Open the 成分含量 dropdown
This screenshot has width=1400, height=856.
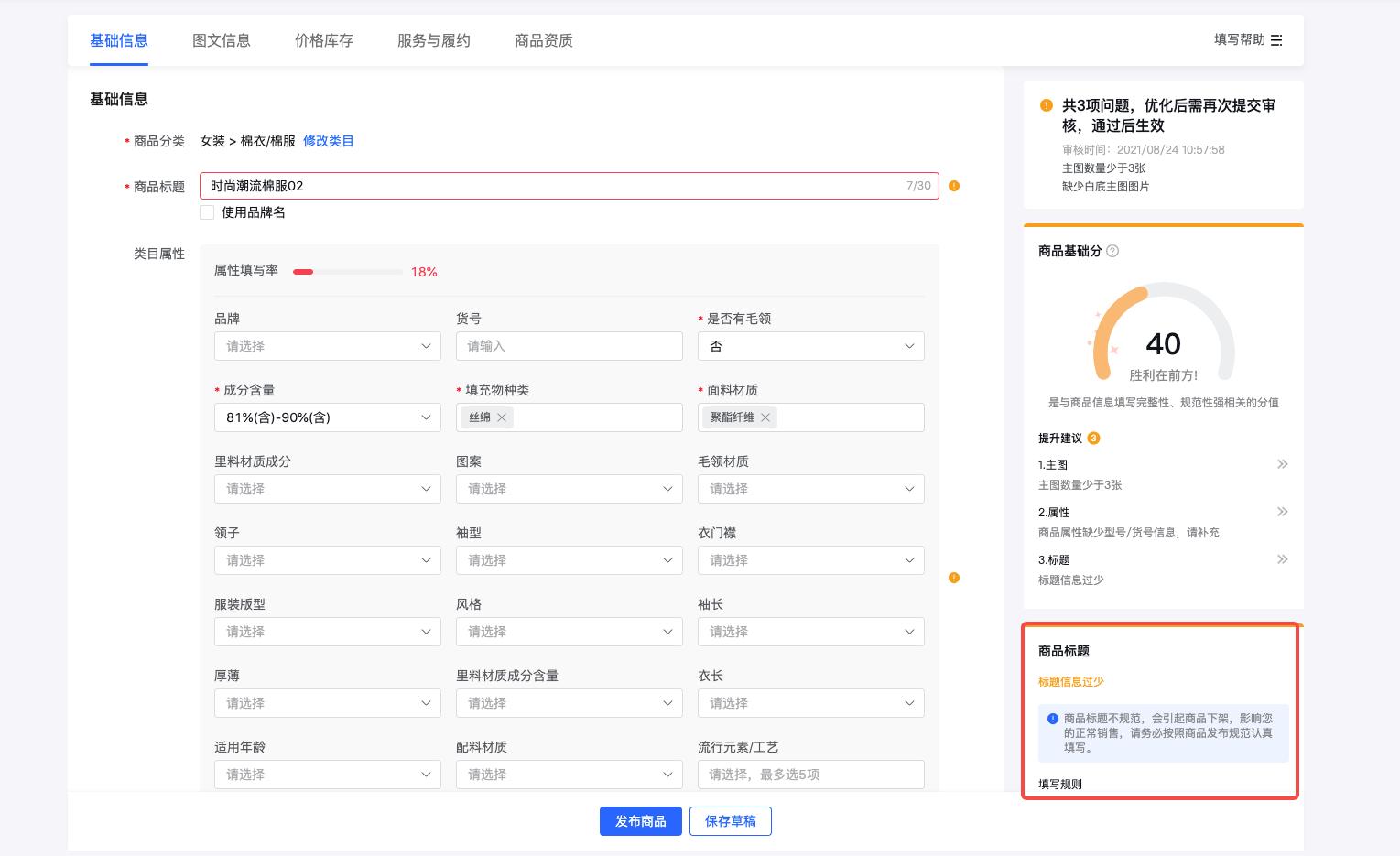327,417
